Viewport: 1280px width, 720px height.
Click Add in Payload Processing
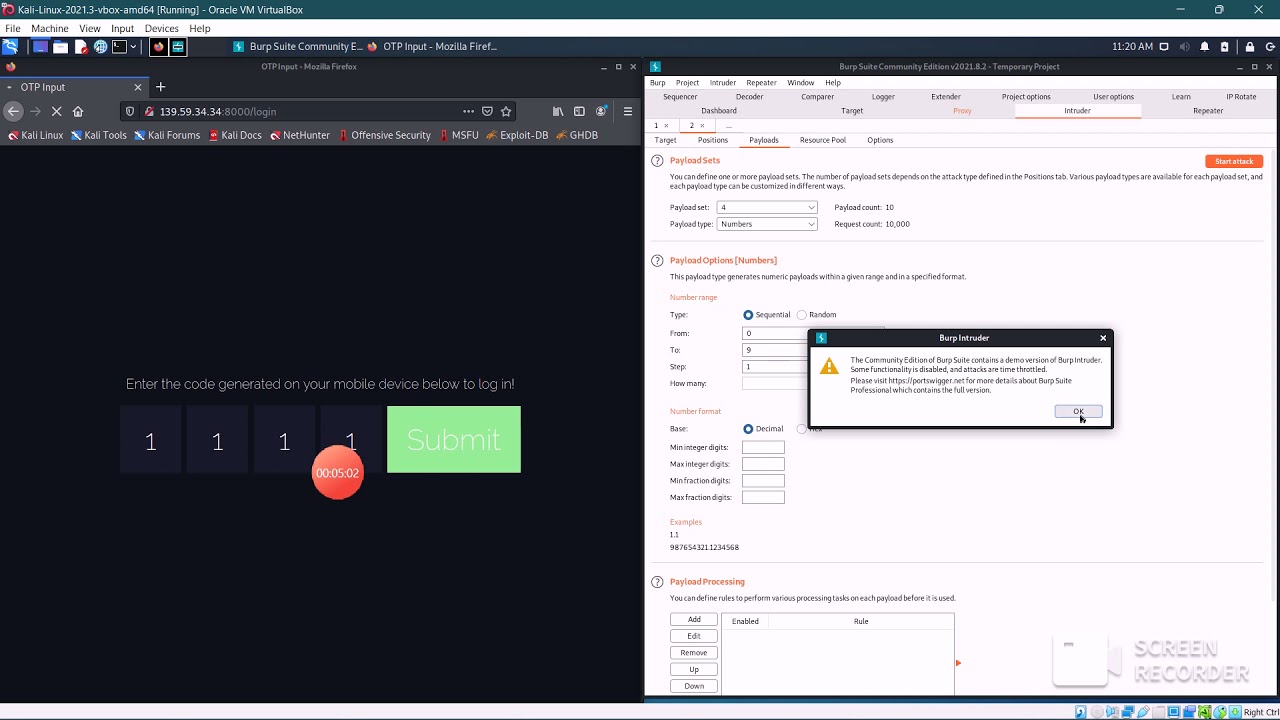tap(694, 619)
